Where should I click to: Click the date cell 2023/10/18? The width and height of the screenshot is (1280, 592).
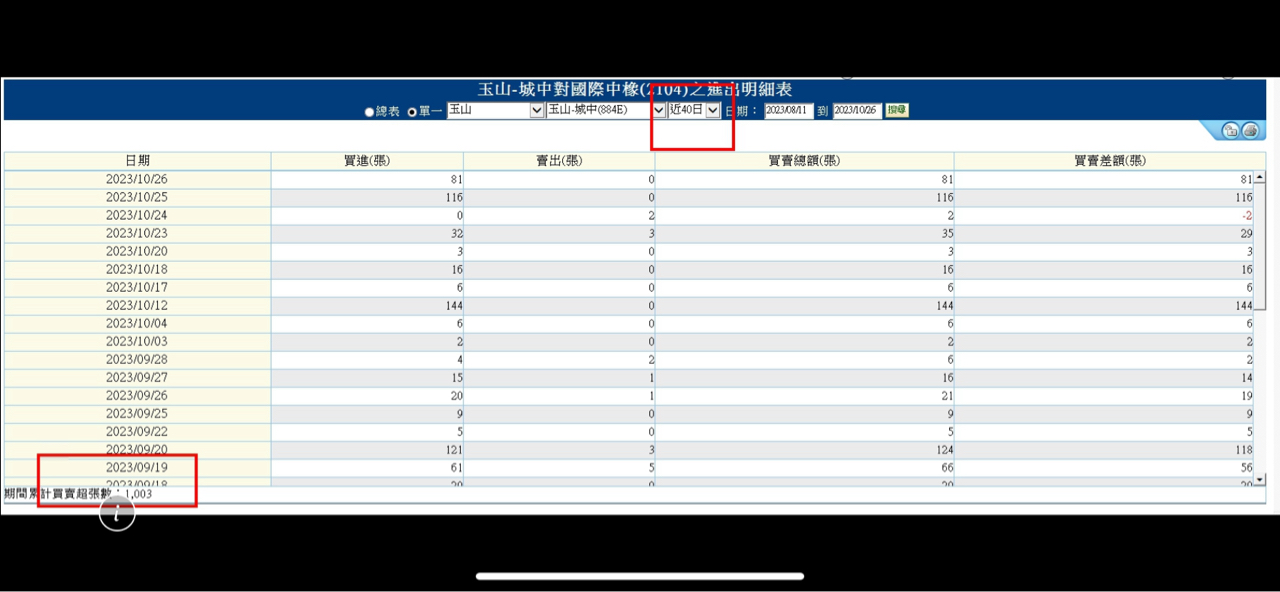coord(137,269)
